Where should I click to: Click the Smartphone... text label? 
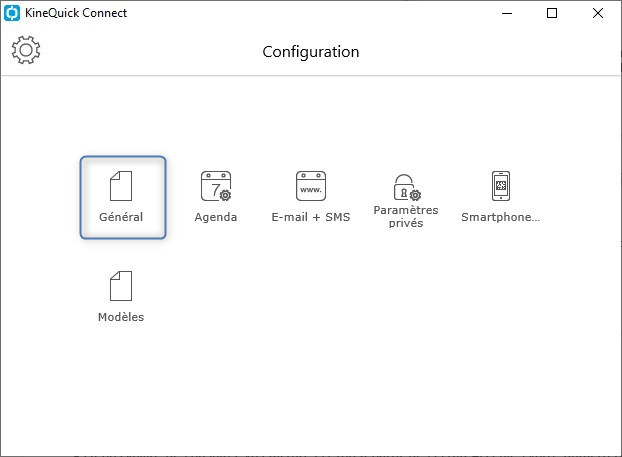[x=501, y=217]
